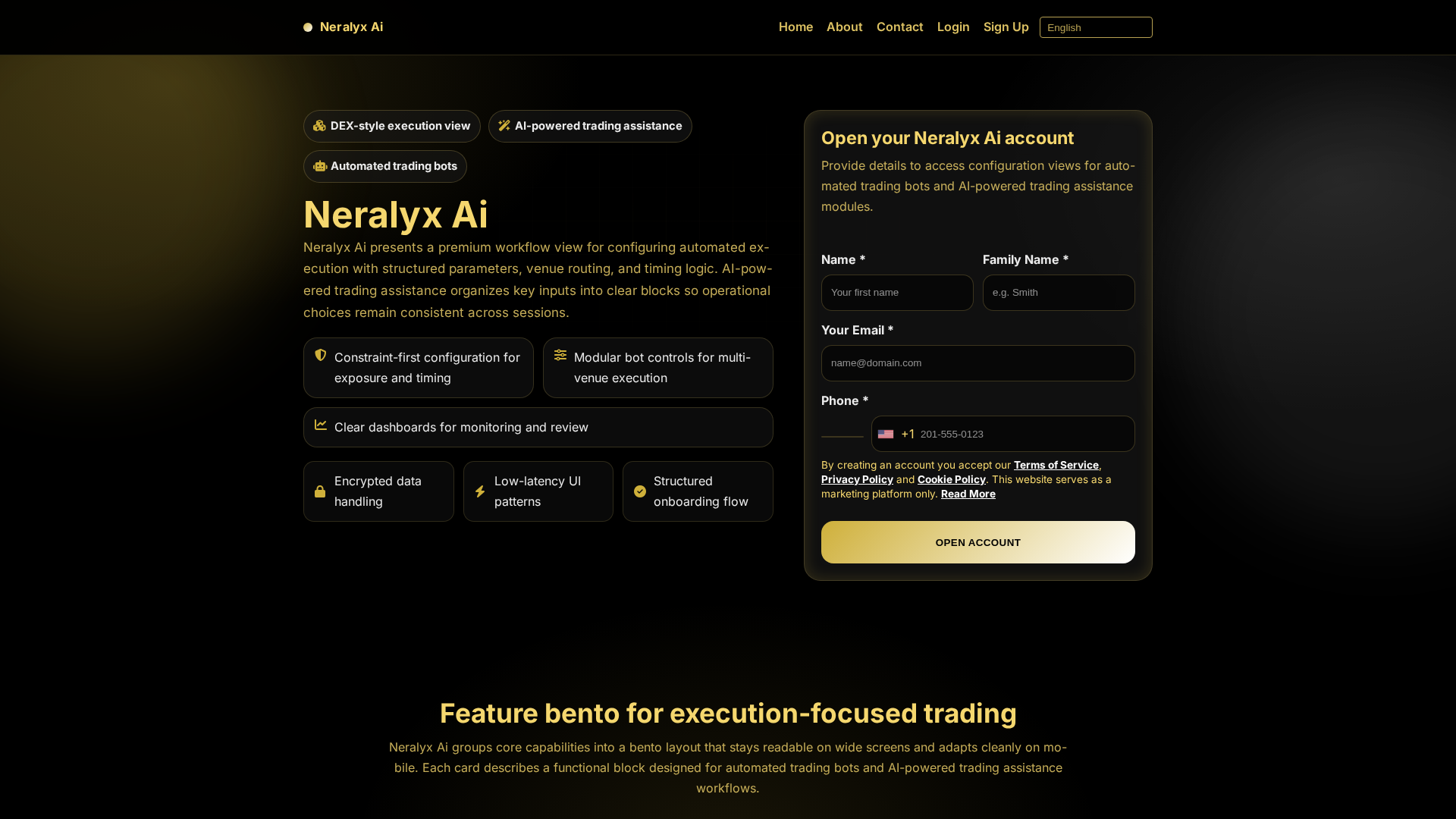Click the cubes icon in DEX-style execution view
Screen dimensions: 1456x819
click(x=319, y=126)
